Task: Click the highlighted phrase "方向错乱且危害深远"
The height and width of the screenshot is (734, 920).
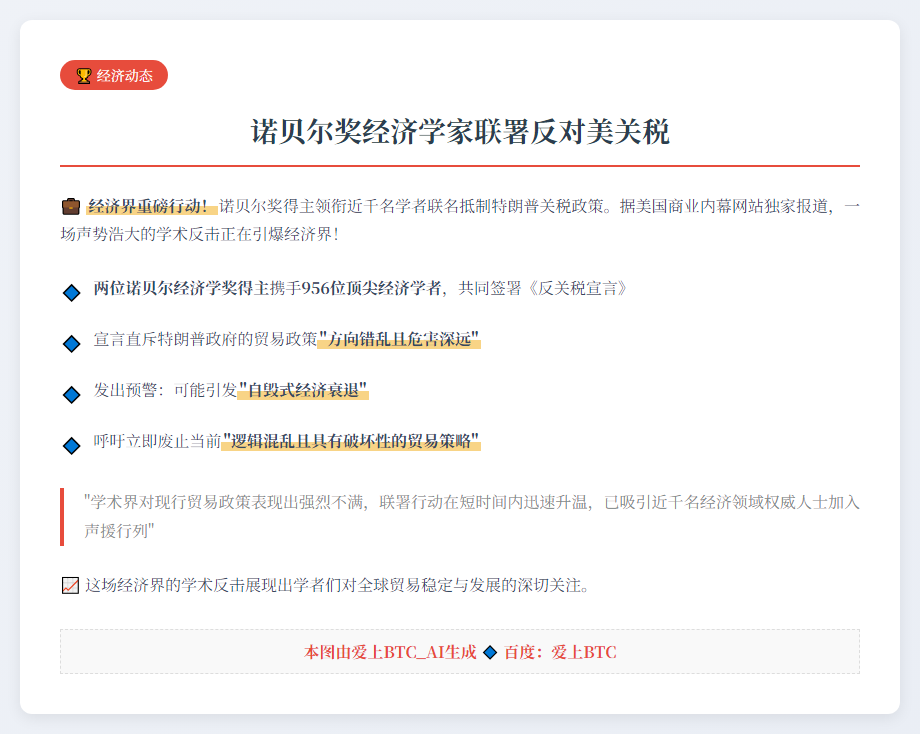Action: [x=399, y=339]
